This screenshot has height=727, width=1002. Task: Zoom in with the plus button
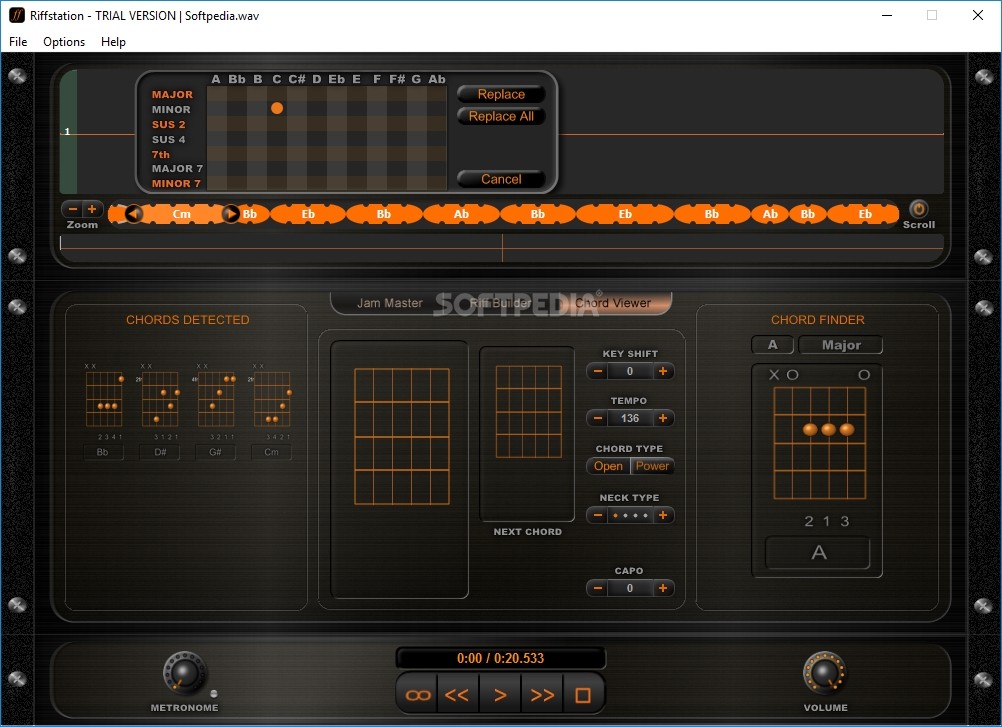coord(92,209)
